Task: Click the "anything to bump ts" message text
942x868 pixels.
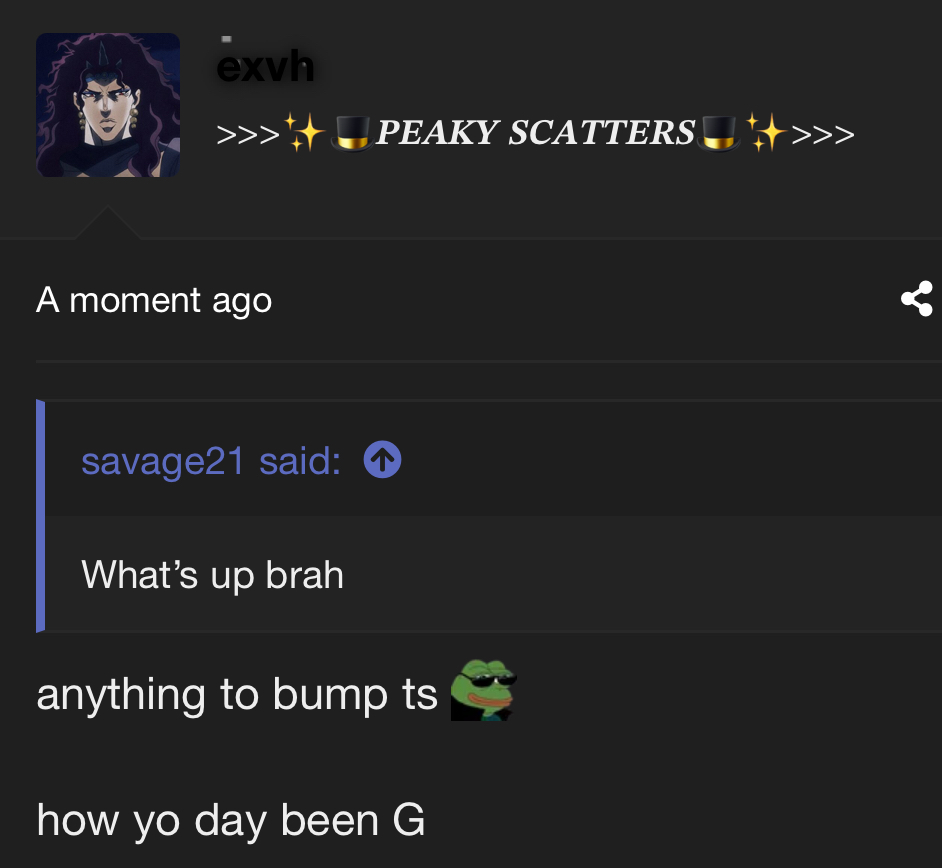Action: [237, 694]
